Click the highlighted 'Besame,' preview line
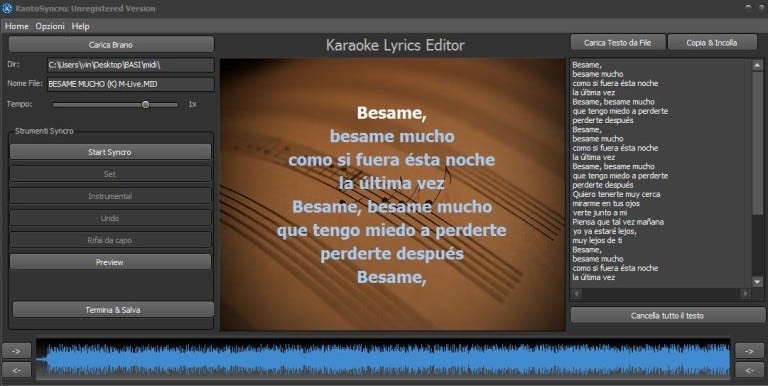This screenshot has width=768, height=386. pos(392,113)
